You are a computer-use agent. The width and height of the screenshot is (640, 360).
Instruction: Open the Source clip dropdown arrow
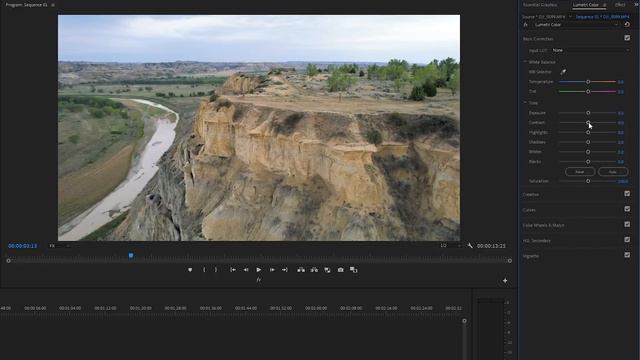point(570,17)
